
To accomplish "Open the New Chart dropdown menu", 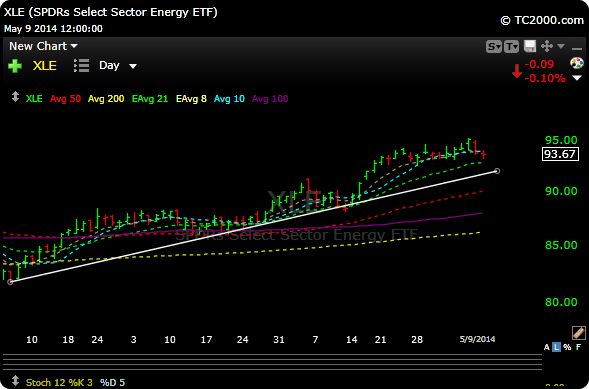I will (43, 46).
